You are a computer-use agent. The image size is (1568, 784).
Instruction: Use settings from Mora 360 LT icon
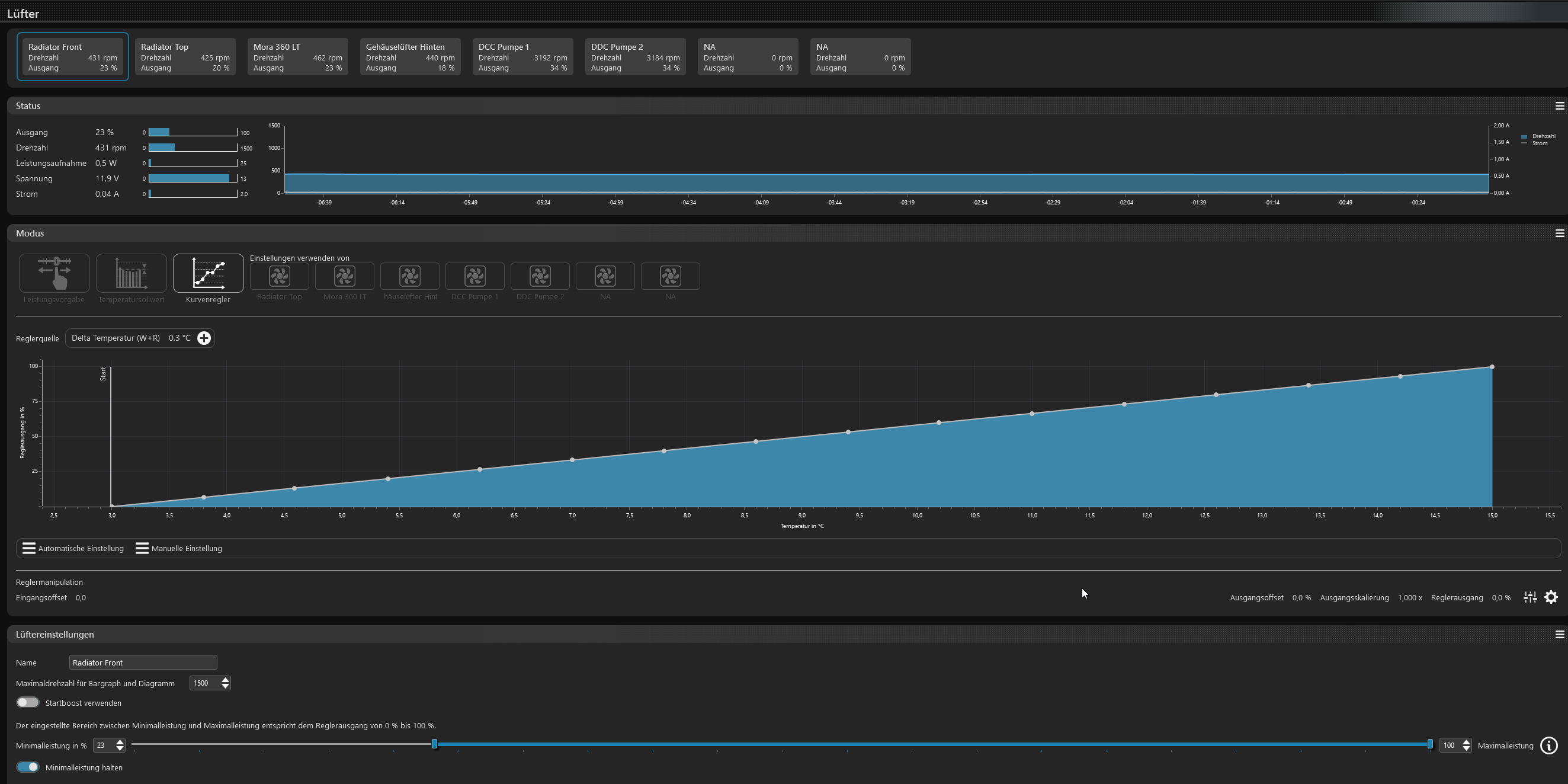click(345, 277)
